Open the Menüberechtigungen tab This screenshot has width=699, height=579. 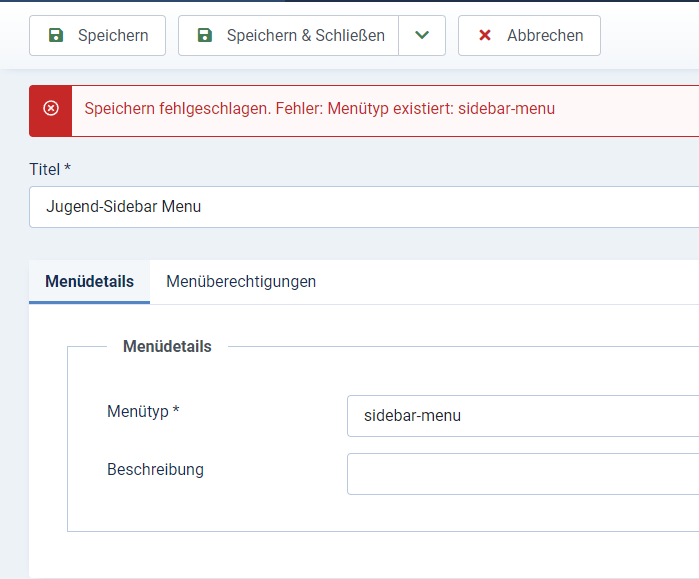(241, 282)
